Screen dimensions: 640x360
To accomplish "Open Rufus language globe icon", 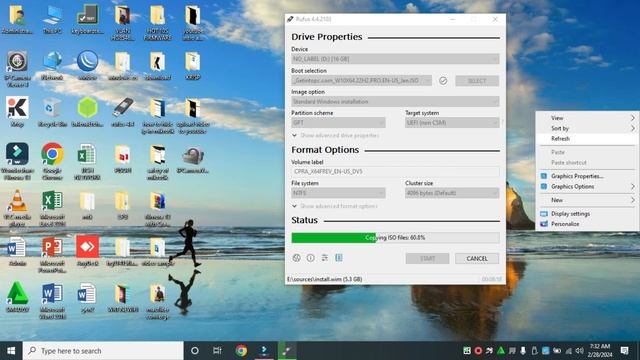I will (297, 258).
